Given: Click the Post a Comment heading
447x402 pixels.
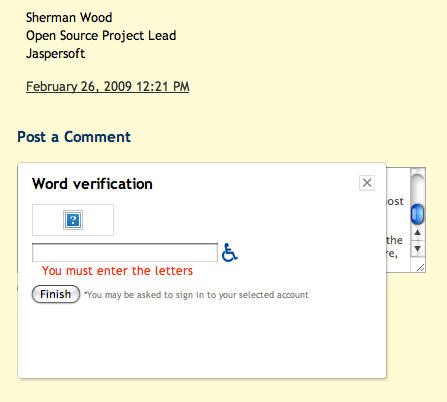Looking at the screenshot, I should pos(74,137).
